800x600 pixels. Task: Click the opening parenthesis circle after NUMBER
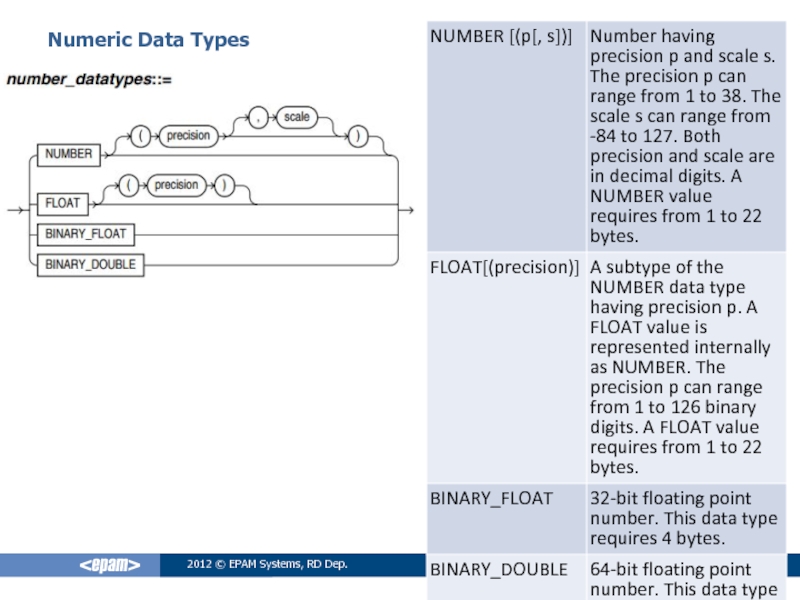(x=142, y=136)
